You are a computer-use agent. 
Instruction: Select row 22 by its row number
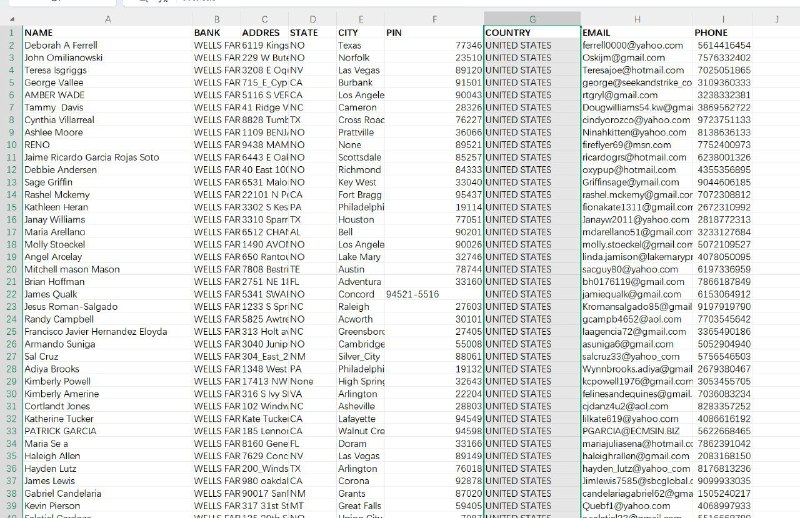coord(10,294)
